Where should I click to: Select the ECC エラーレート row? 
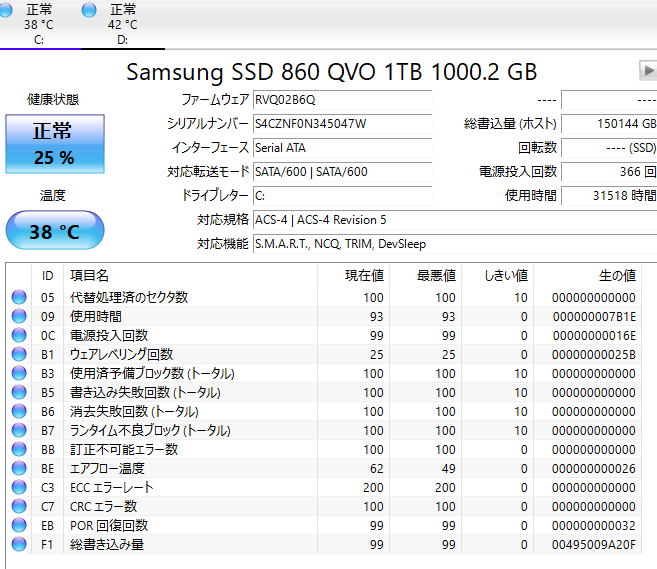pos(323,487)
